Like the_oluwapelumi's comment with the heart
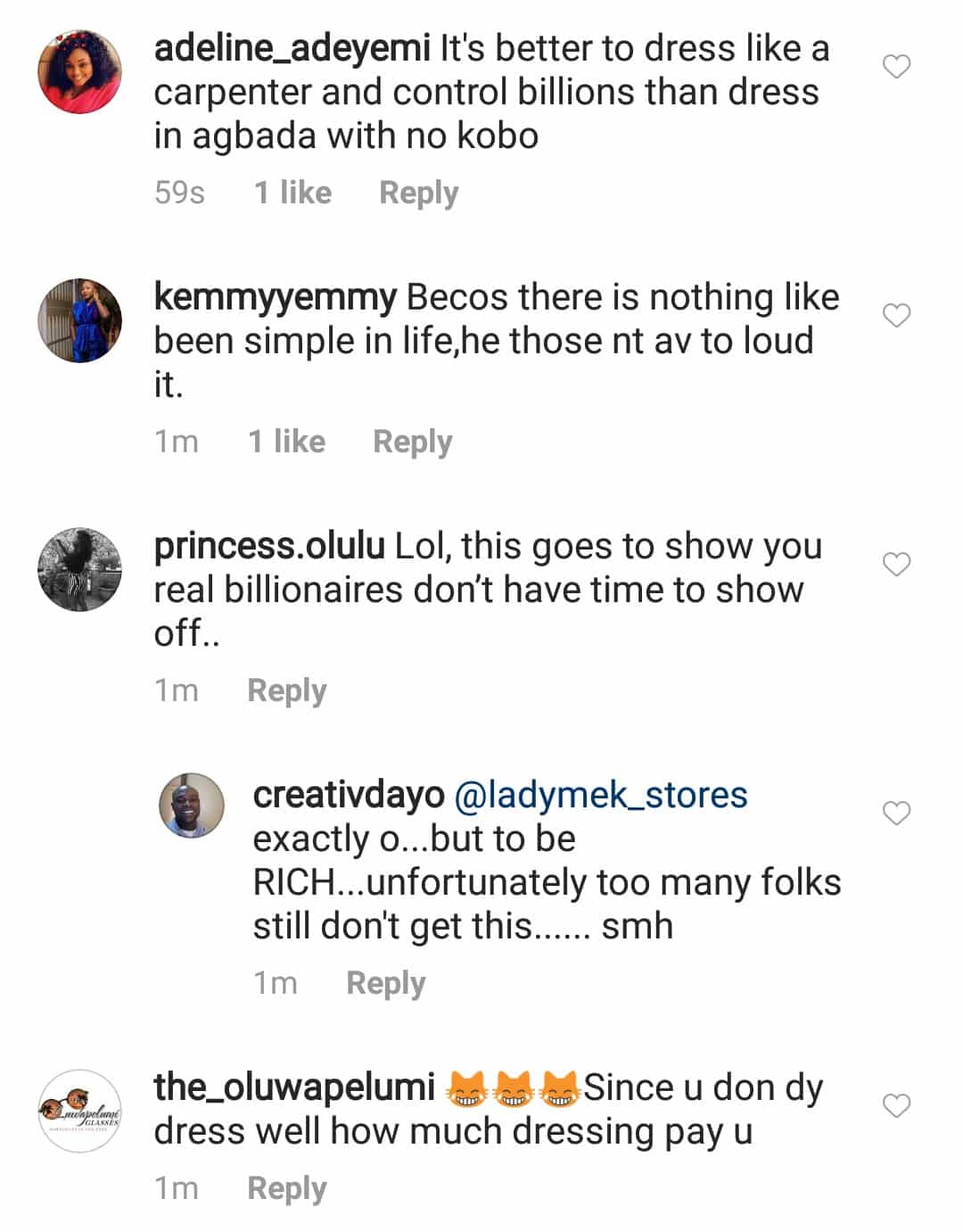 tap(896, 1106)
